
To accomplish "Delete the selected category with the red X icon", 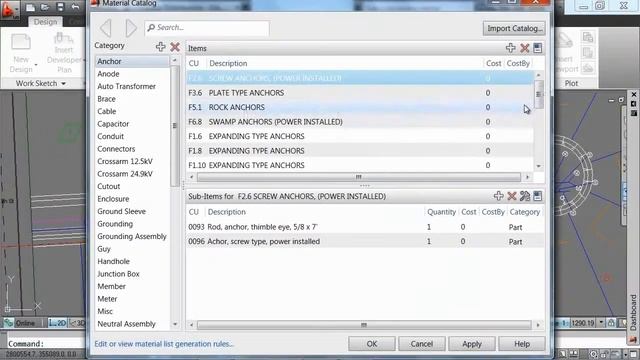I will tap(175, 47).
